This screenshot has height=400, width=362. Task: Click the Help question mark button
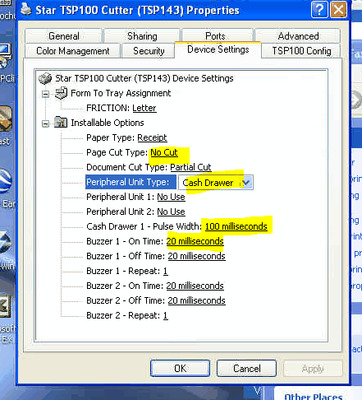319,10
